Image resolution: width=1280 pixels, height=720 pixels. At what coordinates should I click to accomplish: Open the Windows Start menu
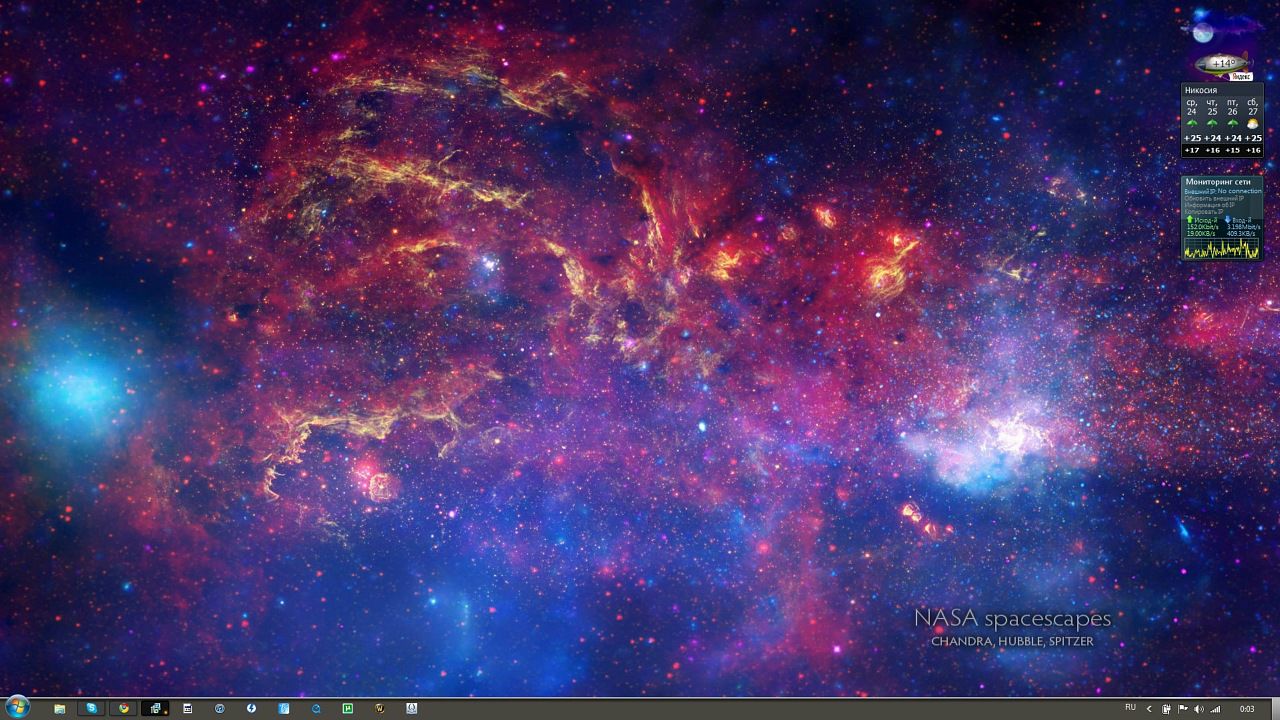click(x=16, y=707)
